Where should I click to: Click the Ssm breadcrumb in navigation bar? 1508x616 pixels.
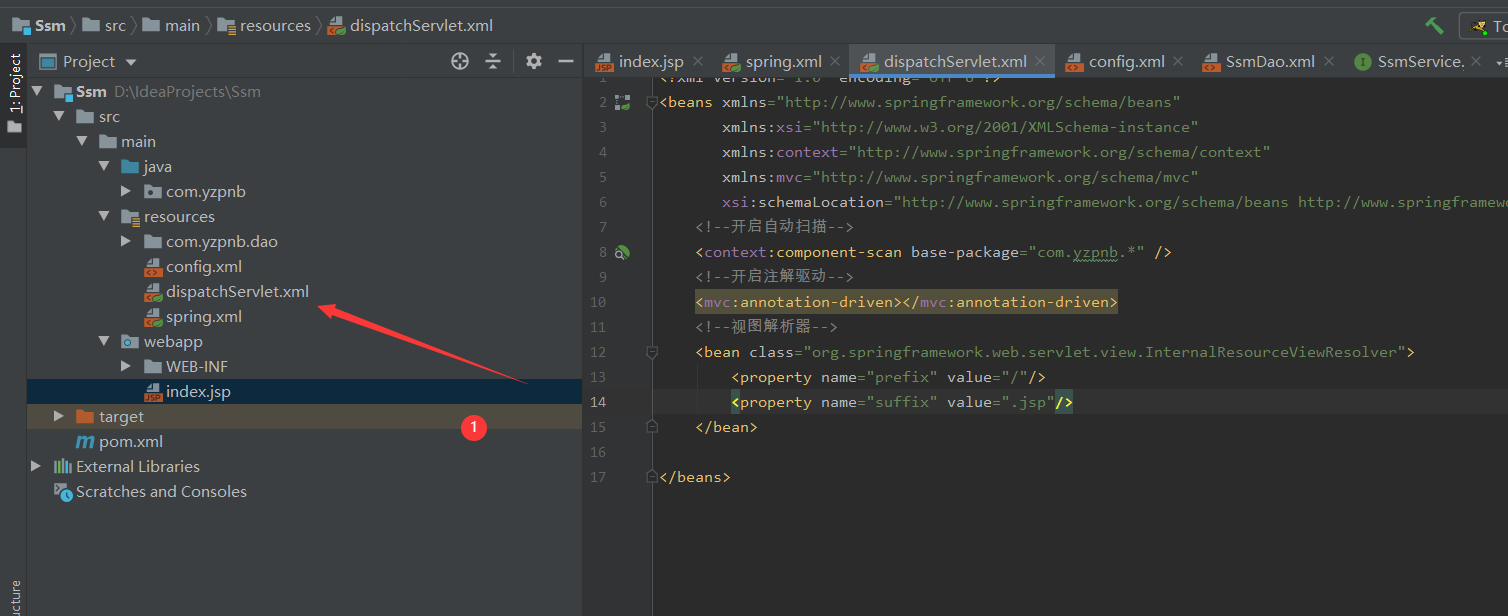(x=38, y=25)
